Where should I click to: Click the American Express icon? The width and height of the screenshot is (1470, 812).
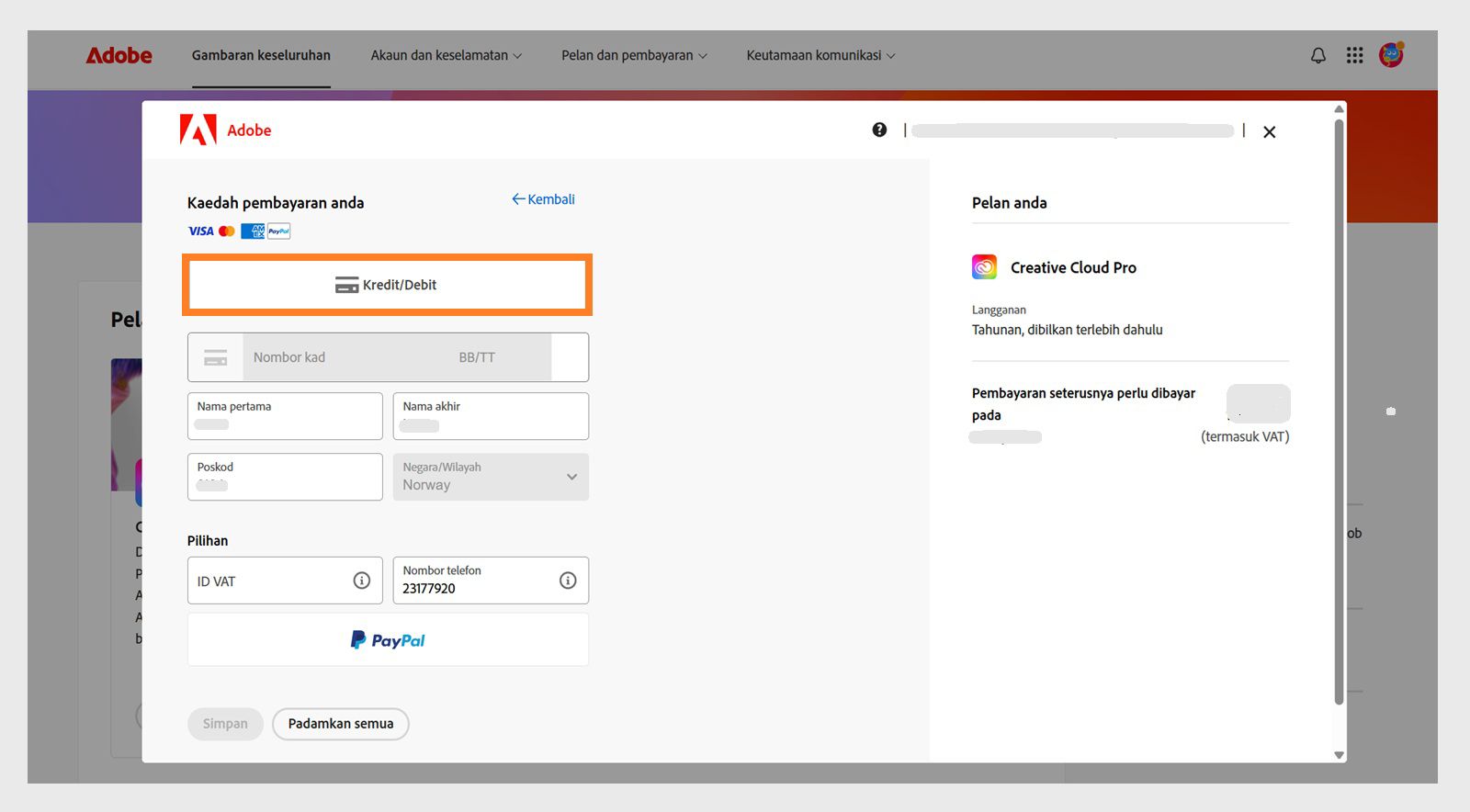[253, 231]
